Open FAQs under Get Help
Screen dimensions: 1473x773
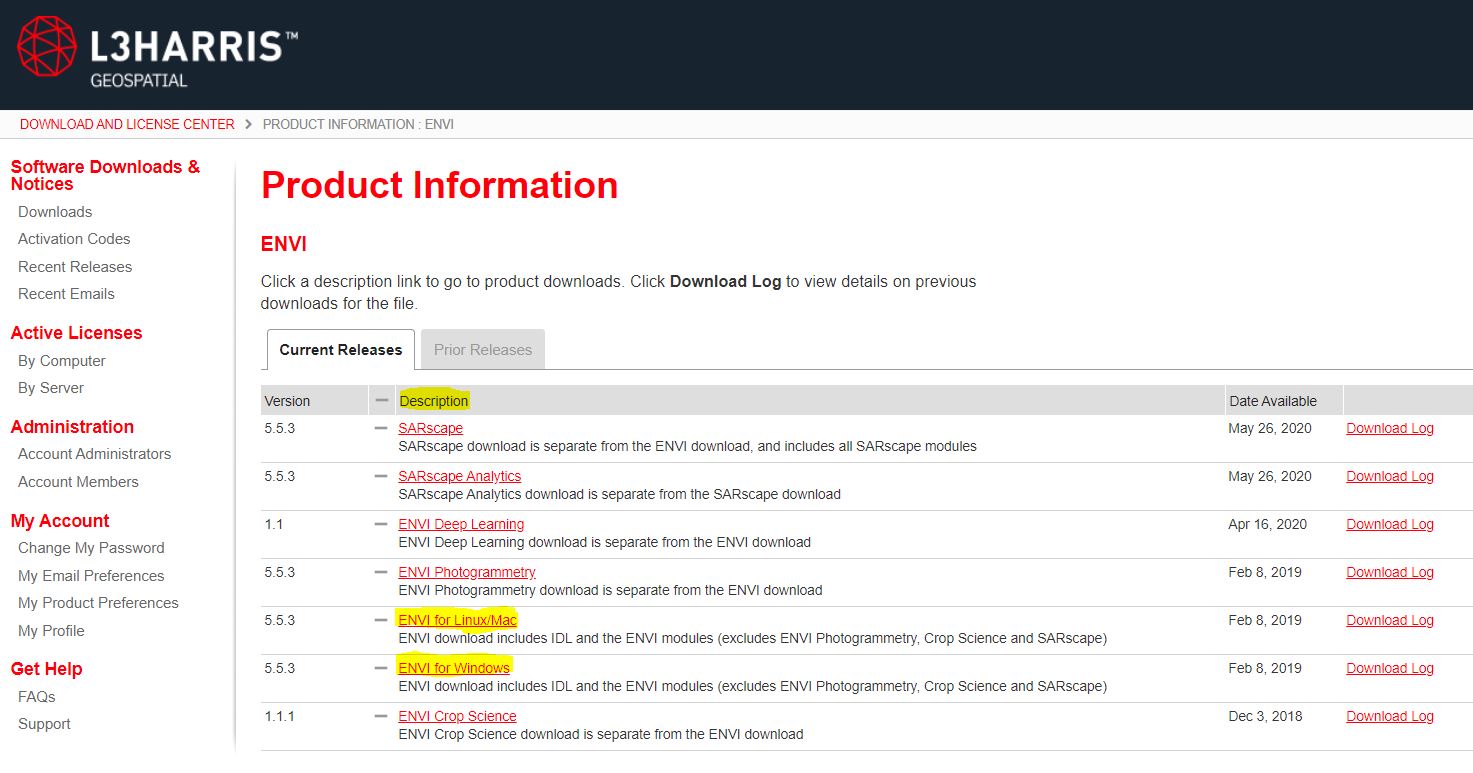click(37, 697)
